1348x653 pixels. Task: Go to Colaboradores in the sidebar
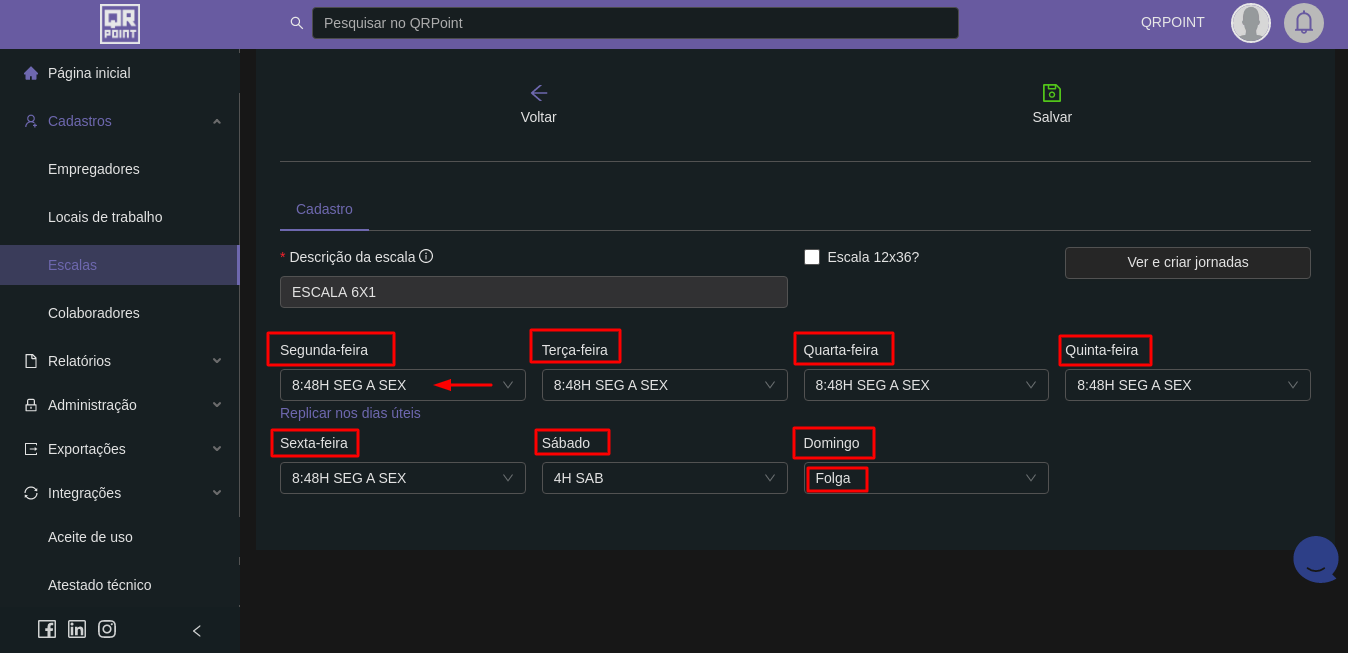click(x=94, y=313)
